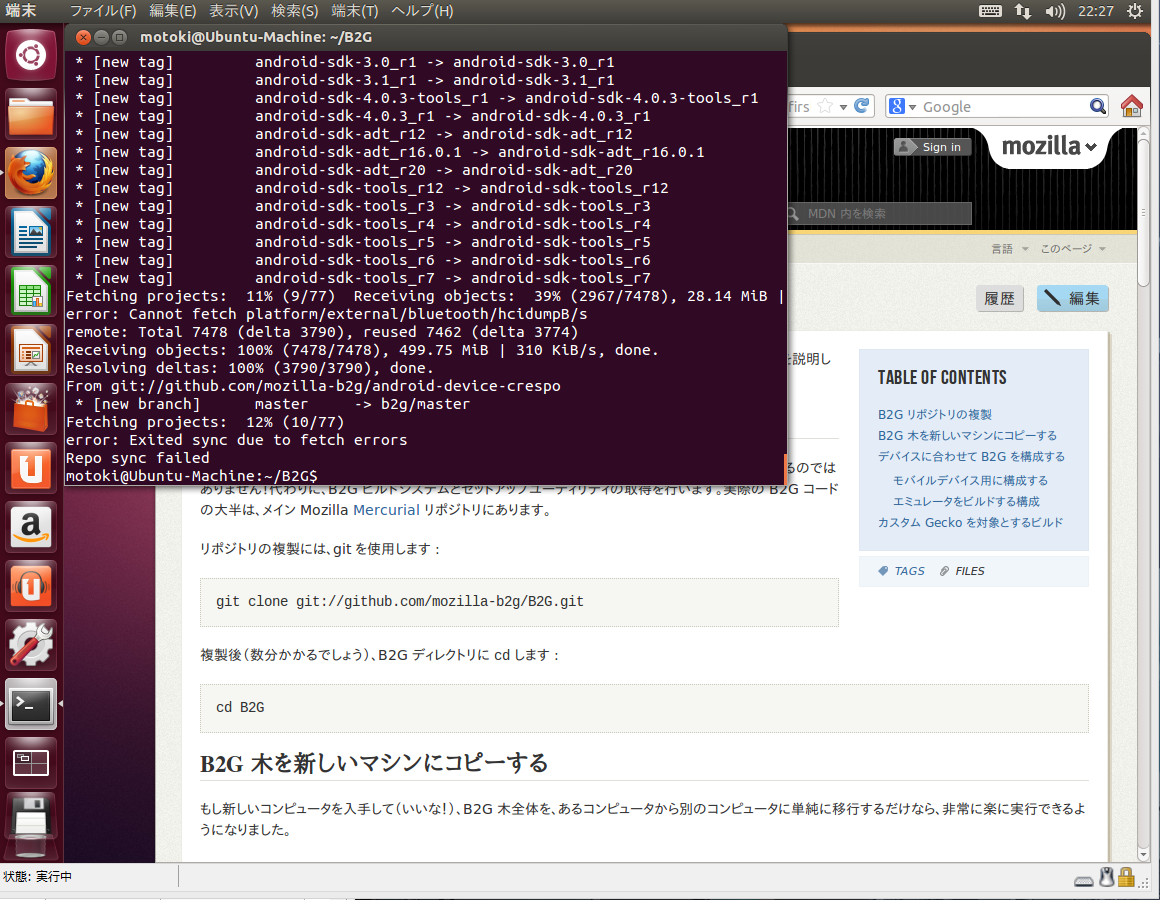Launch LibreOffice Calc from the launcher
The image size is (1160, 900).
click(31, 291)
